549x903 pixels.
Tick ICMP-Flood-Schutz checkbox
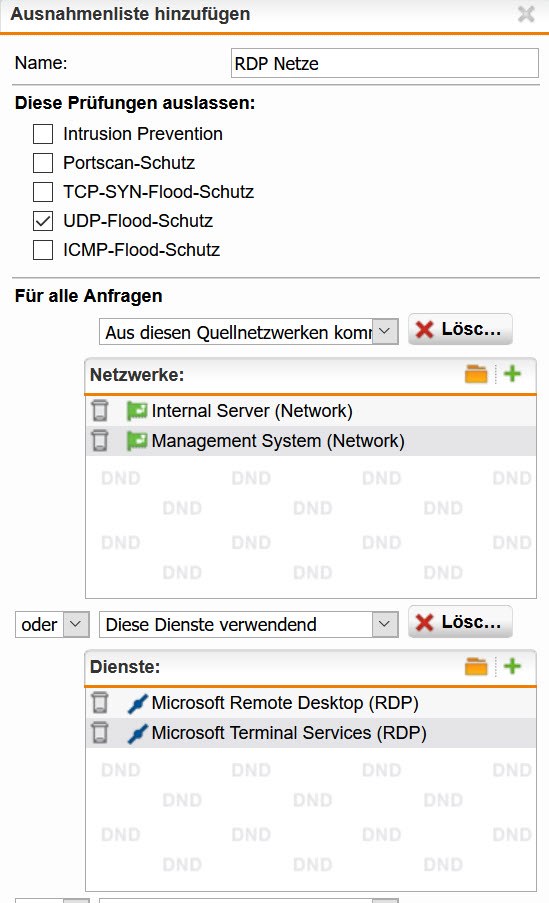coord(43,250)
